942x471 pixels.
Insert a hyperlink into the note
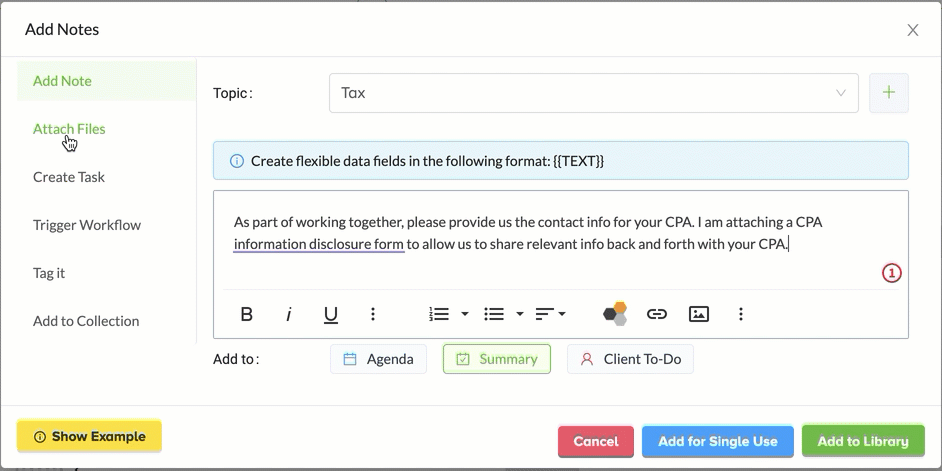657,314
